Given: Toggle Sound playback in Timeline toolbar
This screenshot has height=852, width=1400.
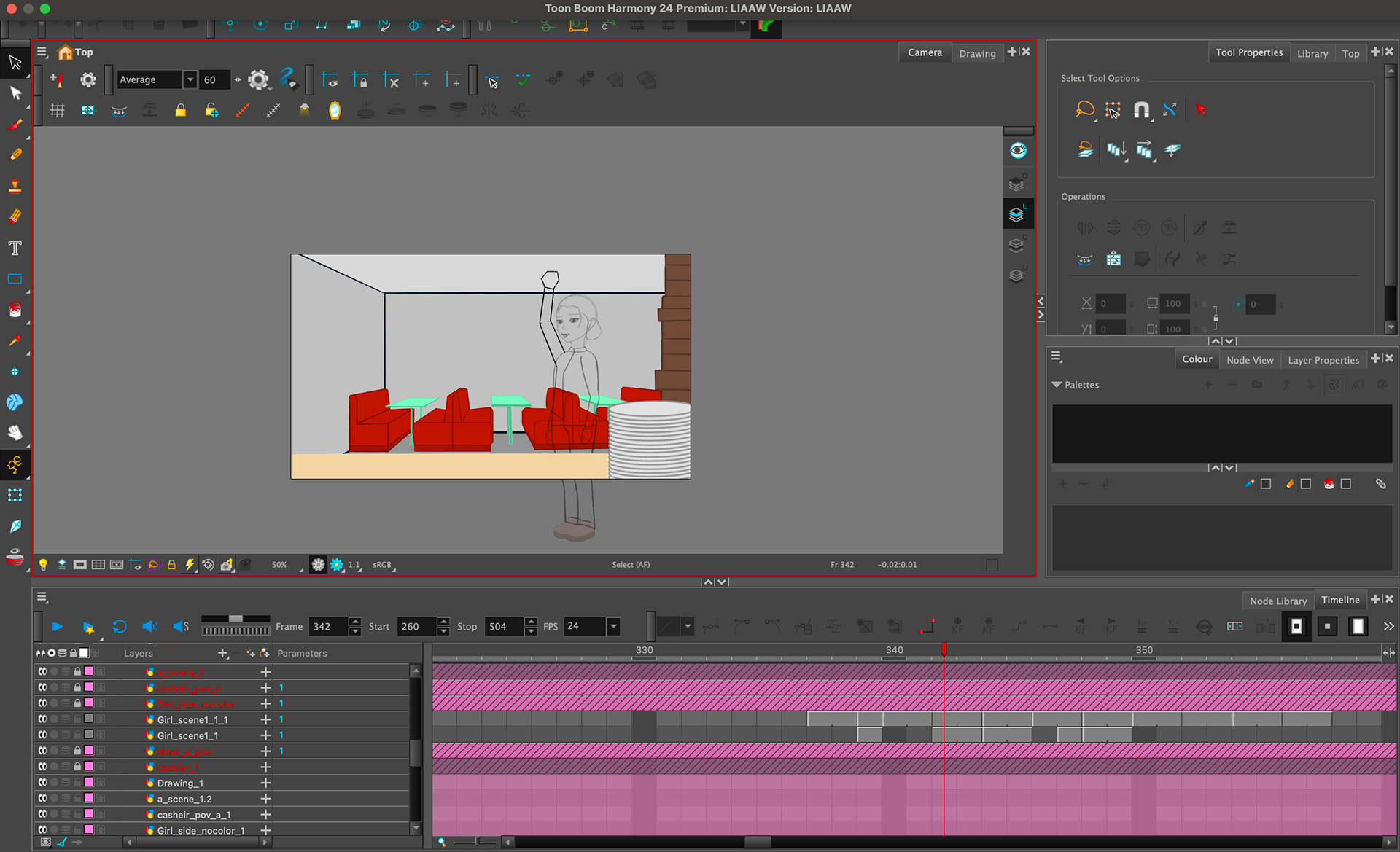Looking at the screenshot, I should 149,626.
